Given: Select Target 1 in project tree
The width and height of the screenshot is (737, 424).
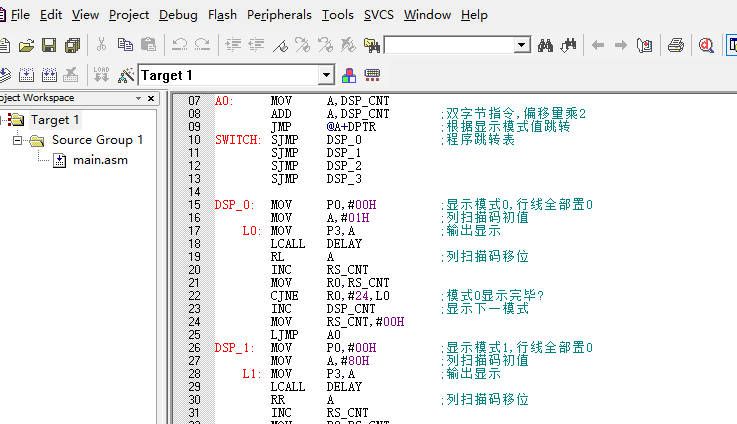Looking at the screenshot, I should pyautogui.click(x=55, y=120).
